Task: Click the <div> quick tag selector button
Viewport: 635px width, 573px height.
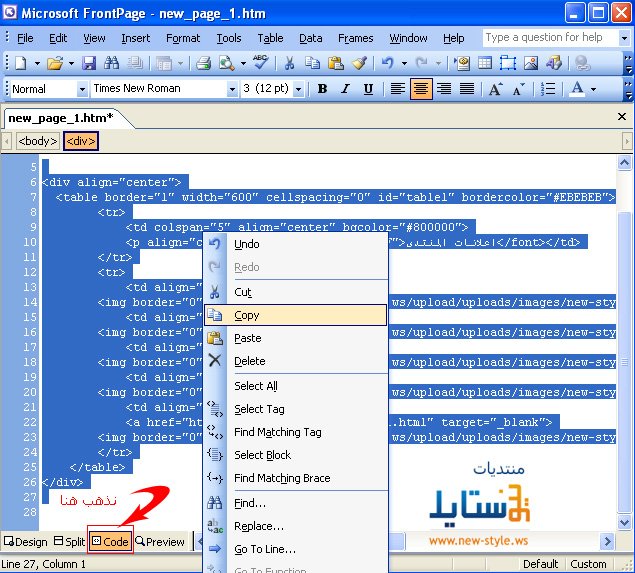Action: [x=81, y=141]
